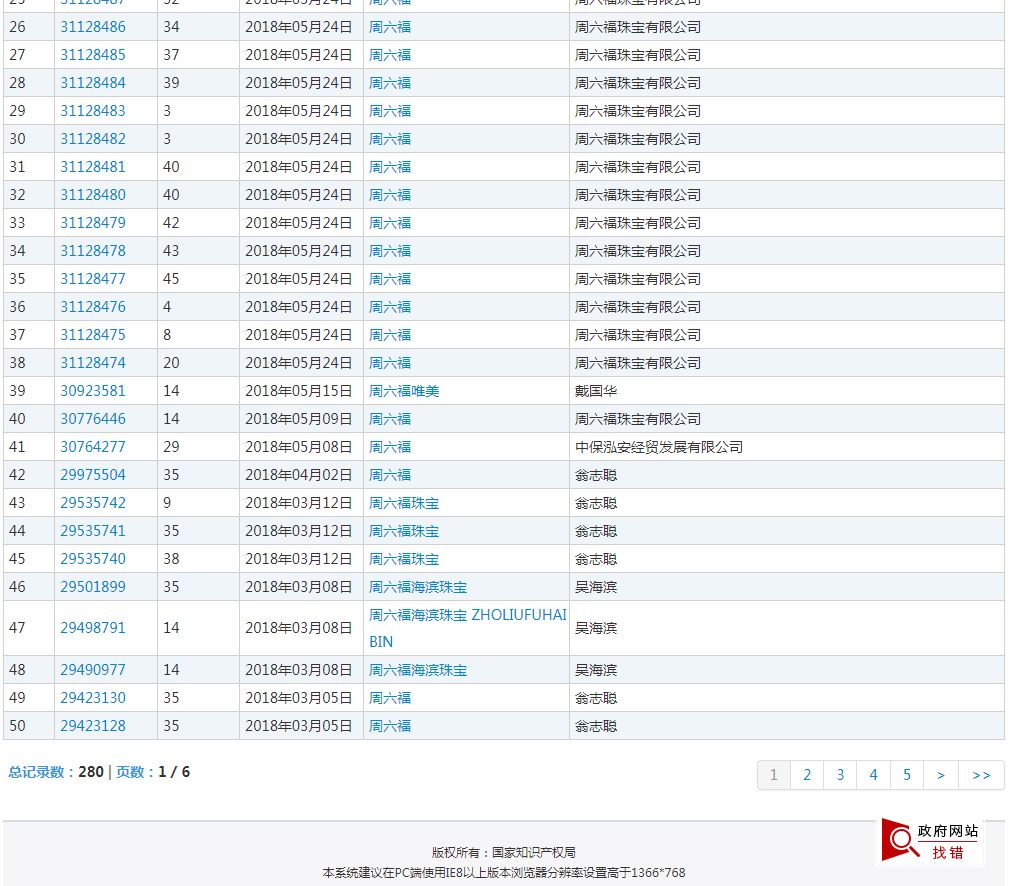Viewport: 1009px width, 886px height.
Task: Jump to the last page button
Action: 981,775
